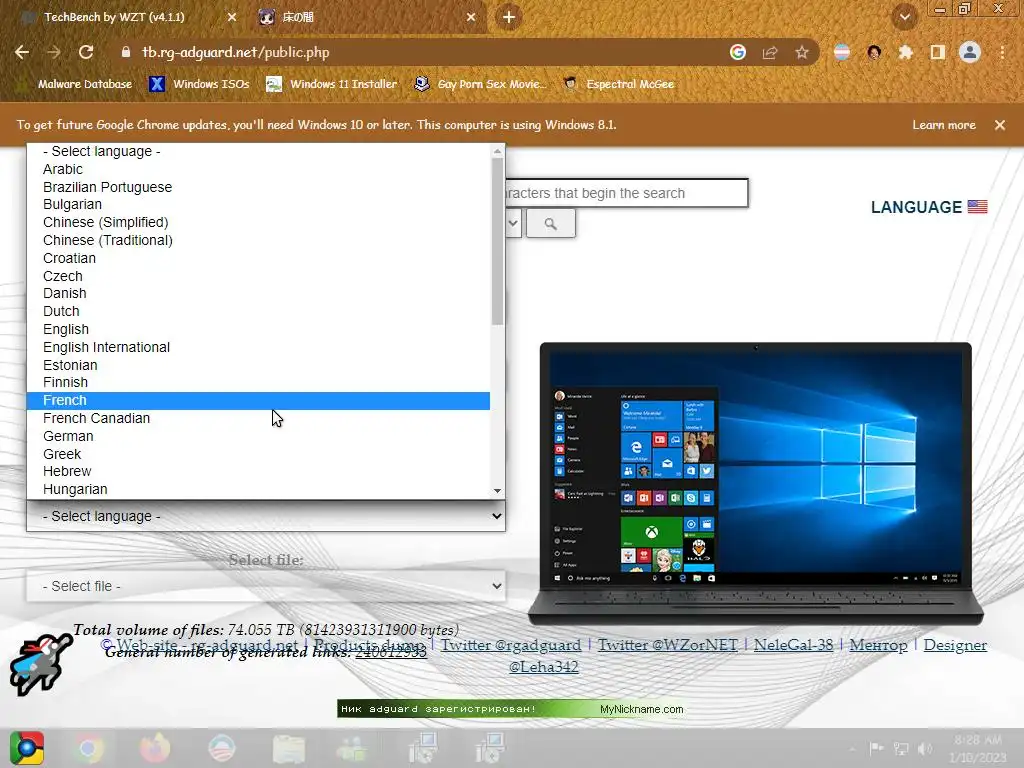The image size is (1024, 768).
Task: Reload the current page
Action: pyautogui.click(x=86, y=52)
